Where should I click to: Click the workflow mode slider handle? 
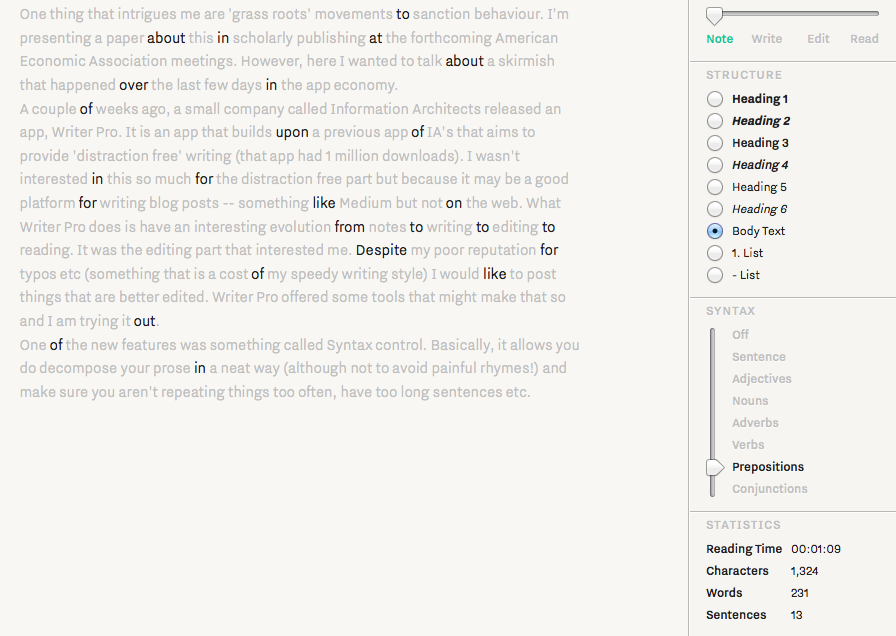[714, 15]
